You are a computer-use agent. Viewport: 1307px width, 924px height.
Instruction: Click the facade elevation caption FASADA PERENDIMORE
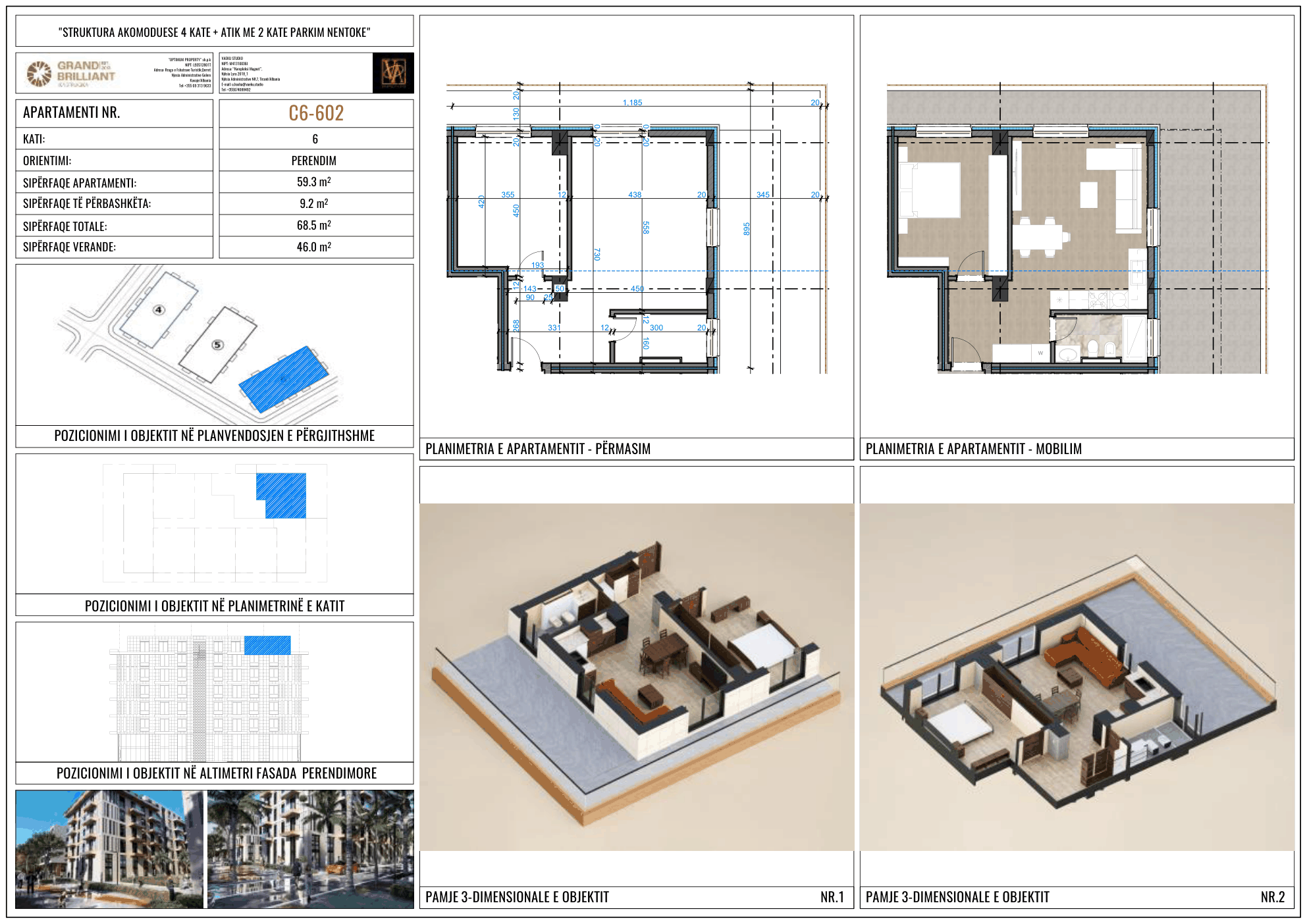217,773
